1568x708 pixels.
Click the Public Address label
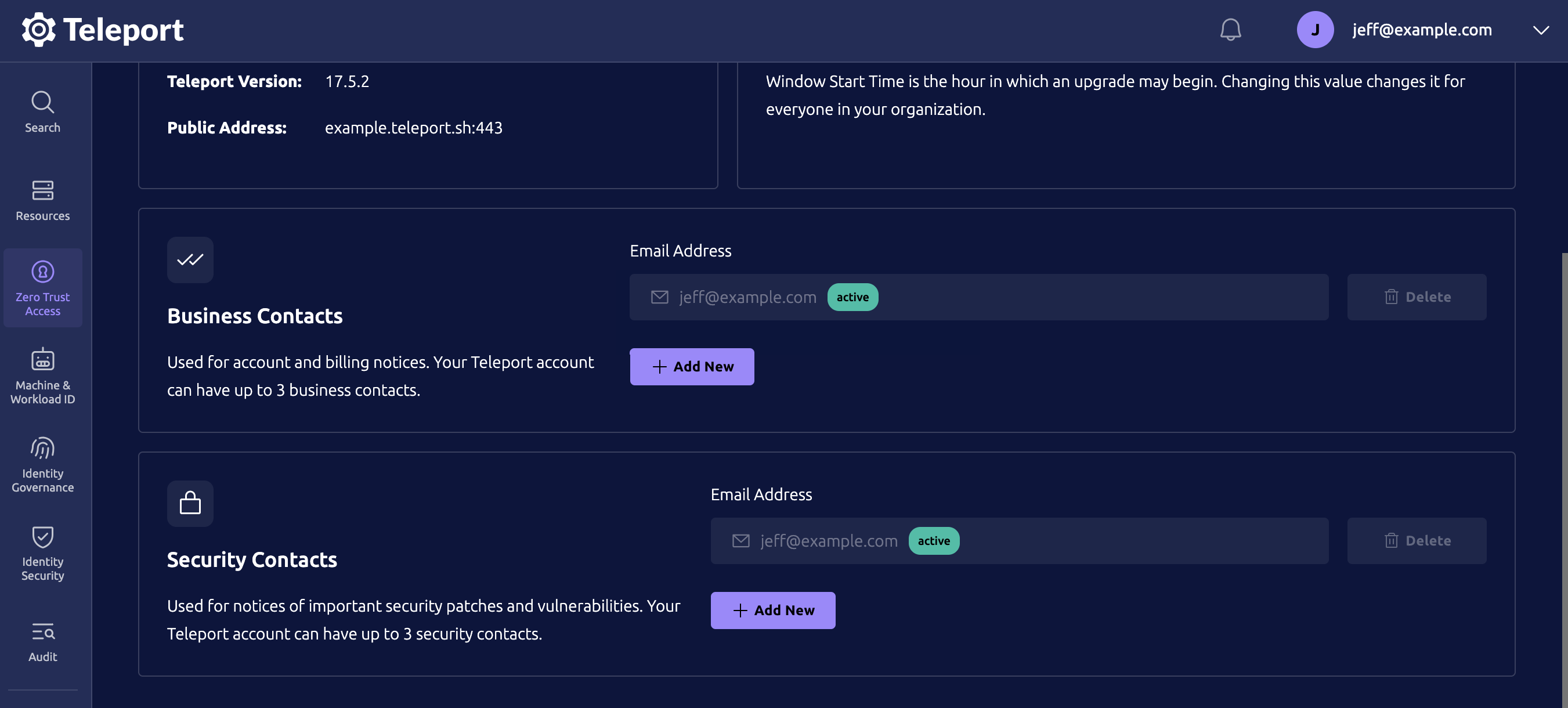point(227,127)
